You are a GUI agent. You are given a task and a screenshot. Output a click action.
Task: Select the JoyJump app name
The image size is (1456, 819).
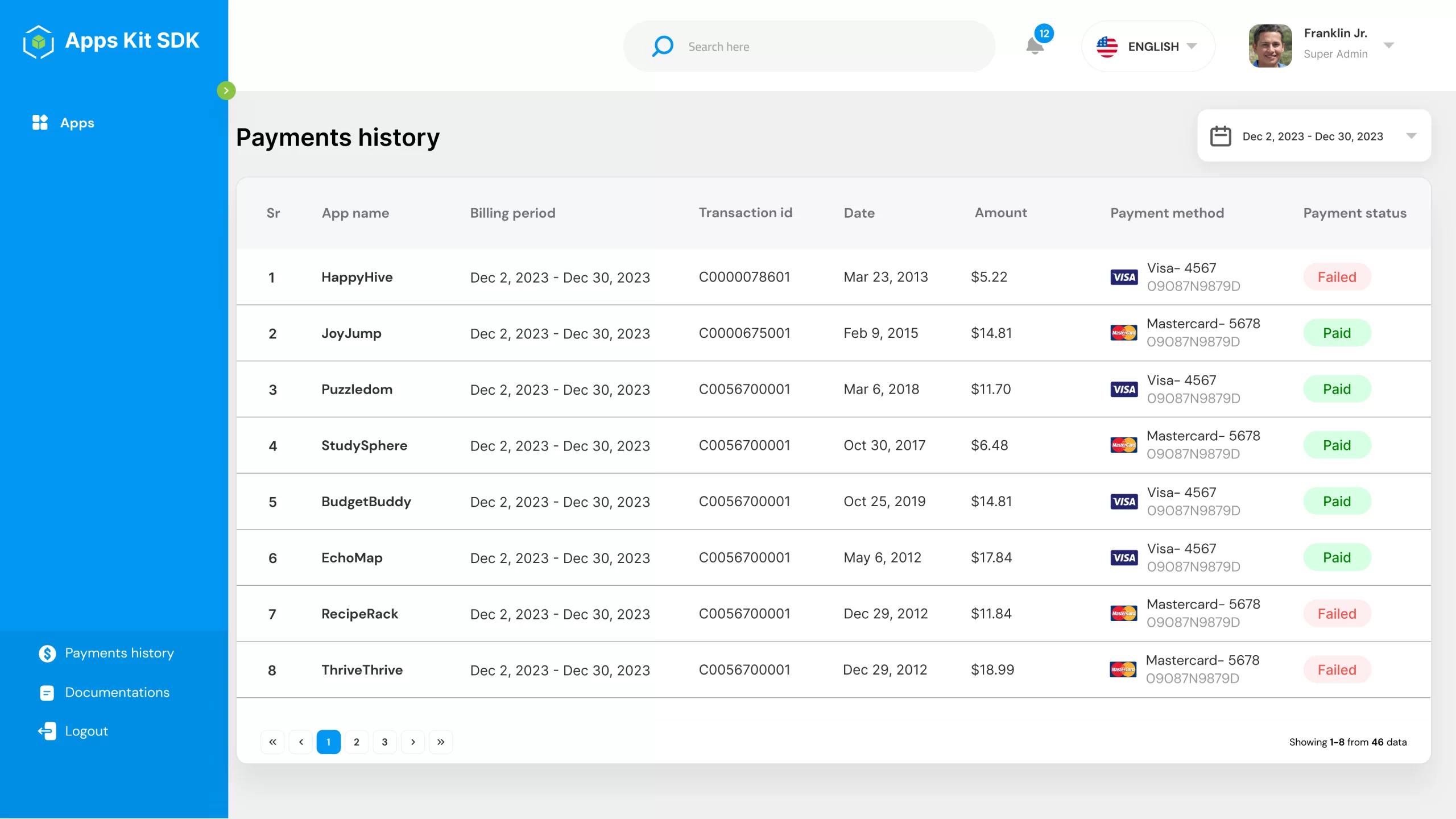pos(351,333)
